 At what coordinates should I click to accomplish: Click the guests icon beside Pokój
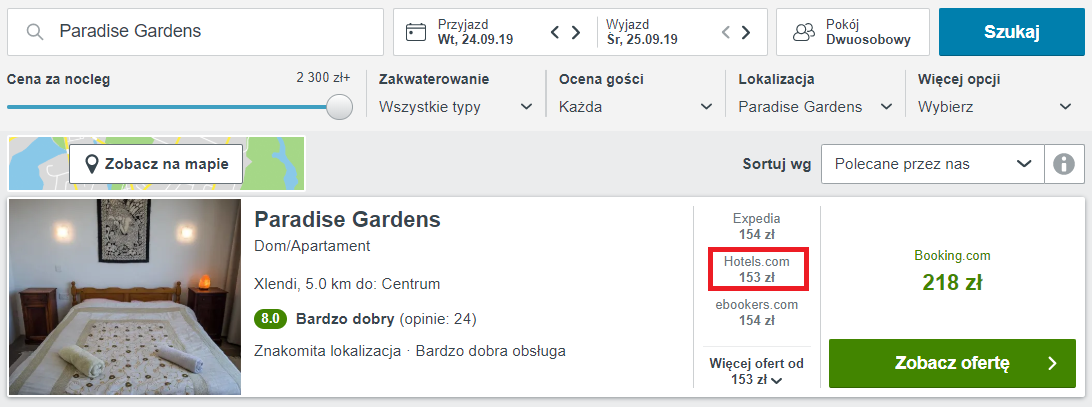click(804, 32)
